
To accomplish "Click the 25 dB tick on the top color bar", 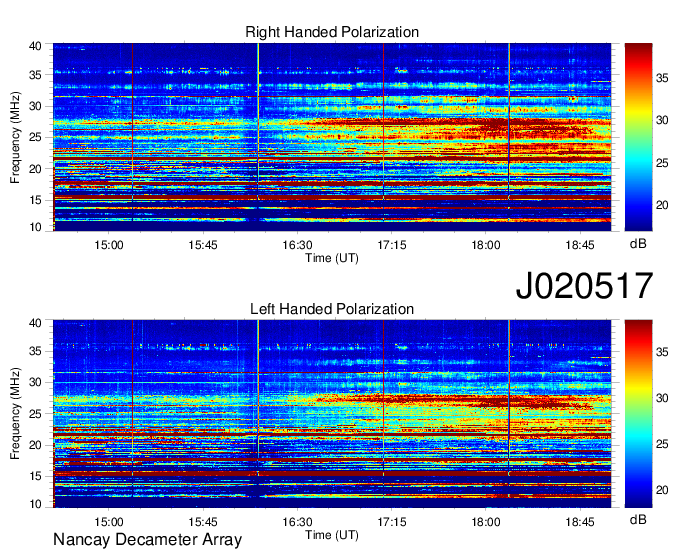I will tap(662, 163).
